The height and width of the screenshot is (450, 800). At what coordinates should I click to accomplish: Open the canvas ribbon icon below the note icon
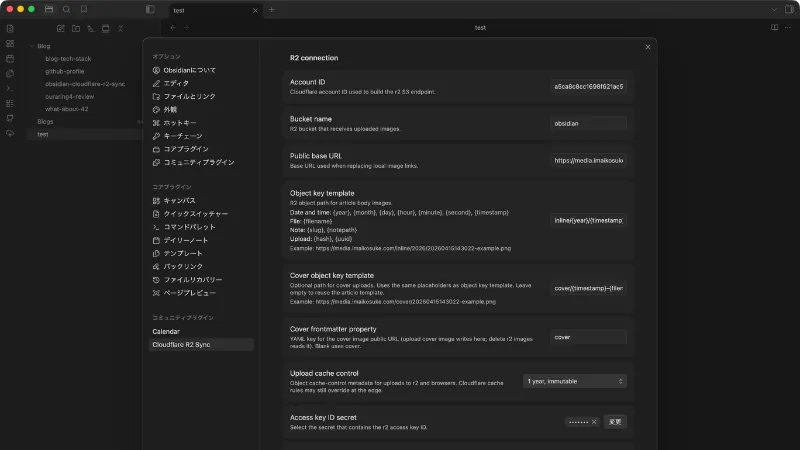pyautogui.click(x=10, y=44)
